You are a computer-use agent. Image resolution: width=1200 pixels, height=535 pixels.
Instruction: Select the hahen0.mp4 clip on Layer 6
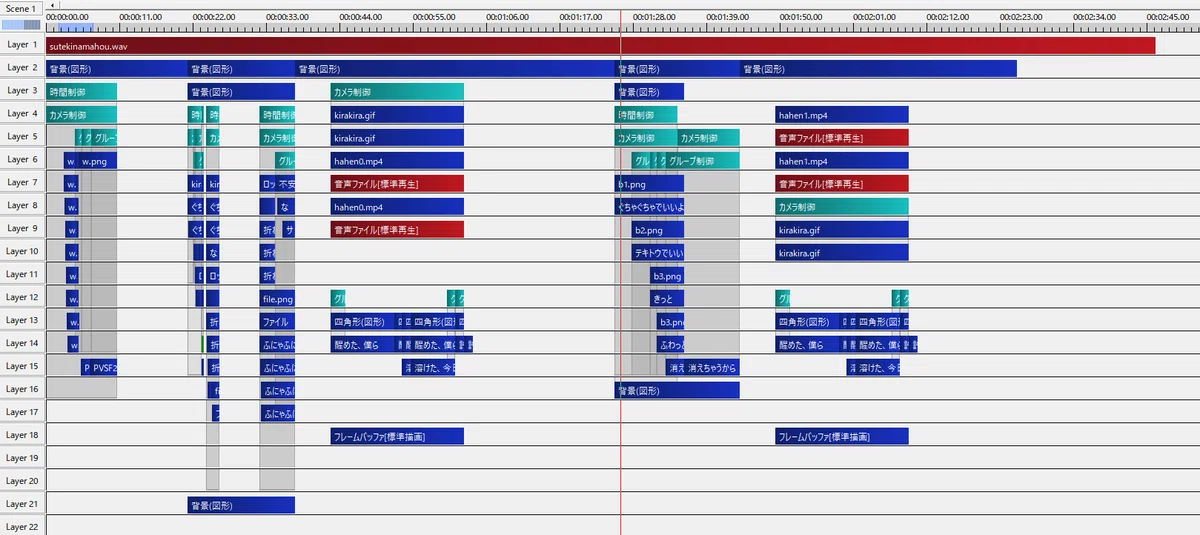coord(397,161)
